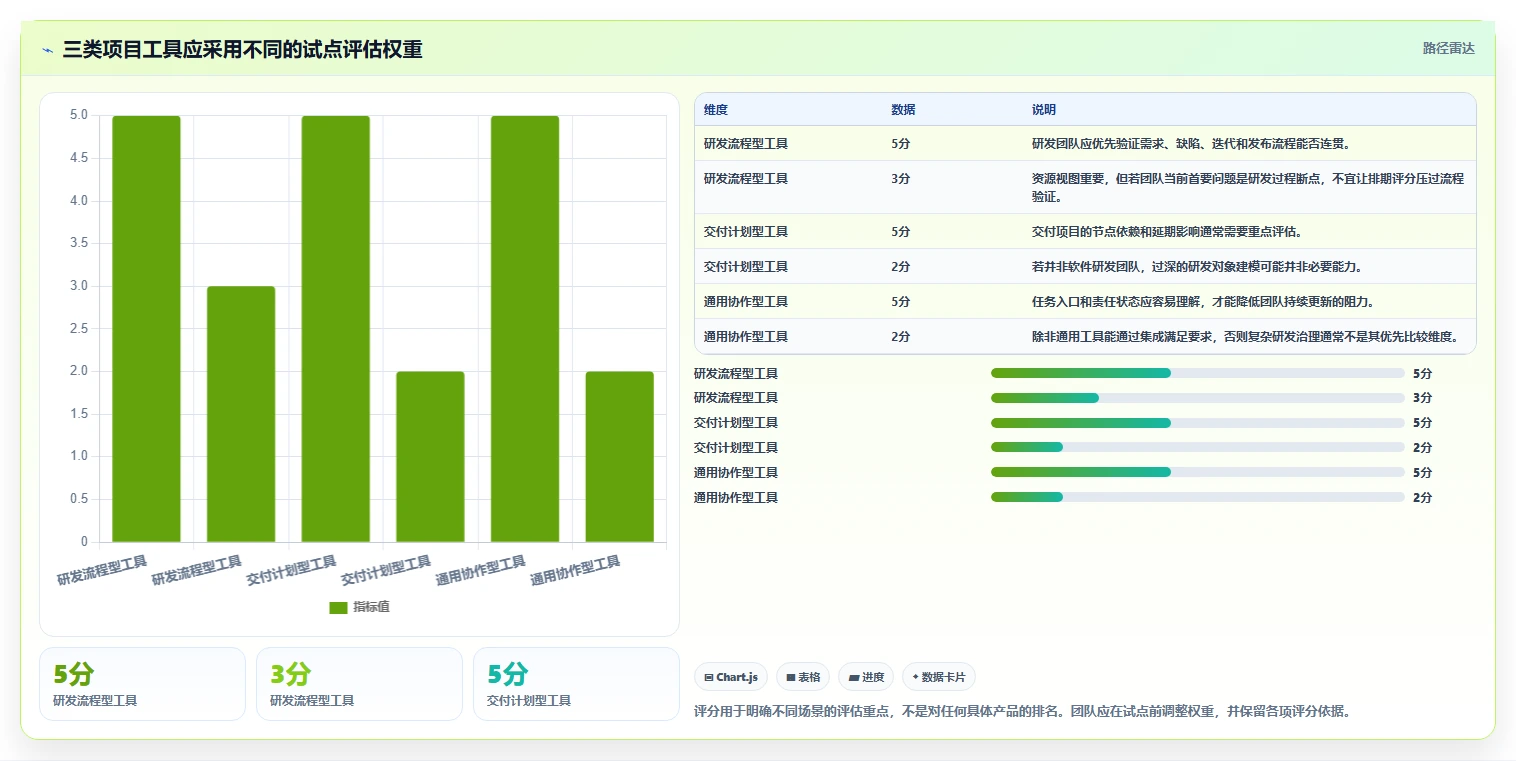Select the table row starting 除非通用工具能通过集成

pyautogui.click(x=1085, y=336)
